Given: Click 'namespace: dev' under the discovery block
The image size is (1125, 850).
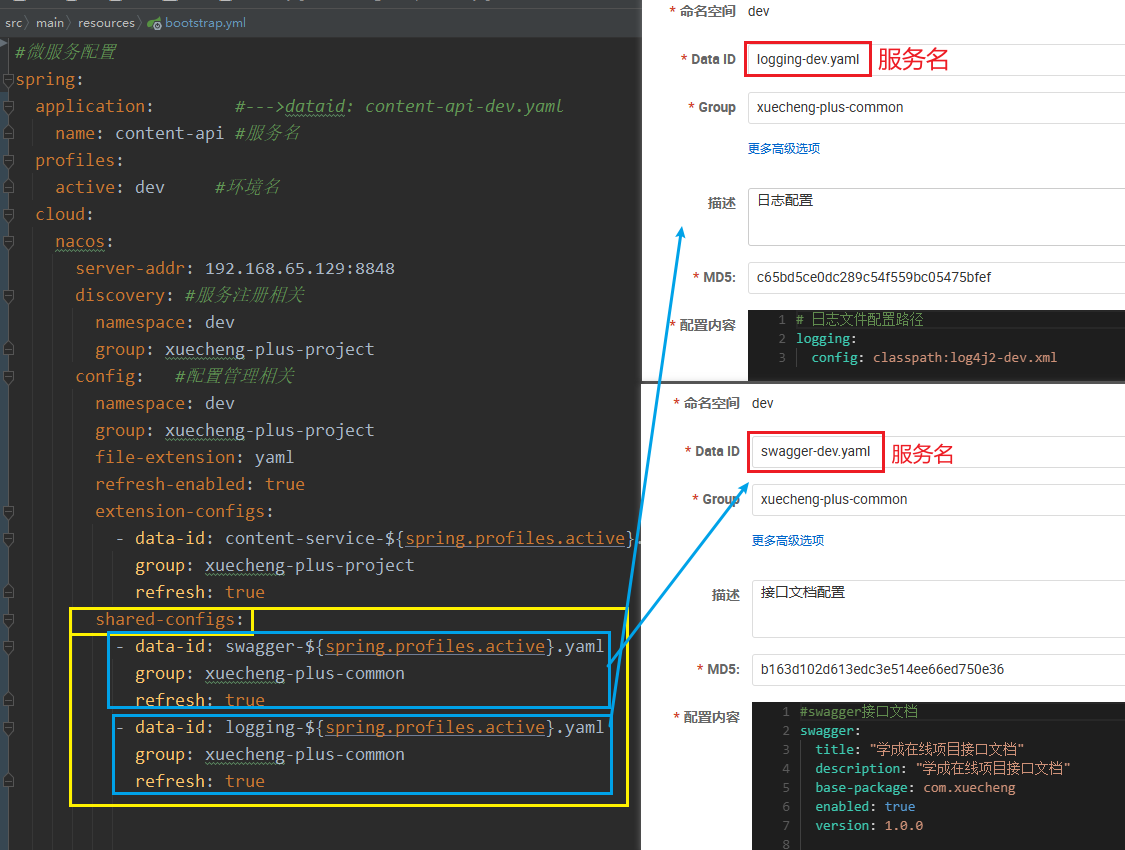Looking at the screenshot, I should pos(165,323).
